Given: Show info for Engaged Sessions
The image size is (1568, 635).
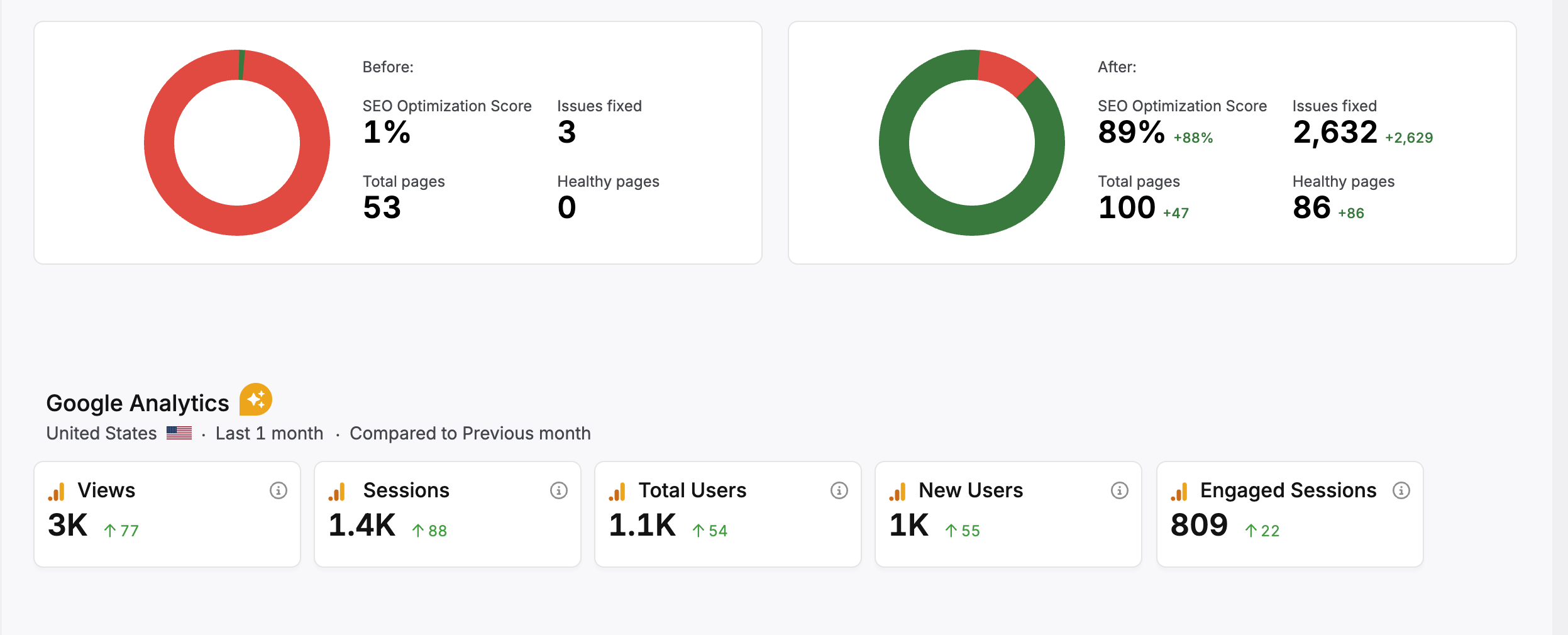Looking at the screenshot, I should [1401, 490].
